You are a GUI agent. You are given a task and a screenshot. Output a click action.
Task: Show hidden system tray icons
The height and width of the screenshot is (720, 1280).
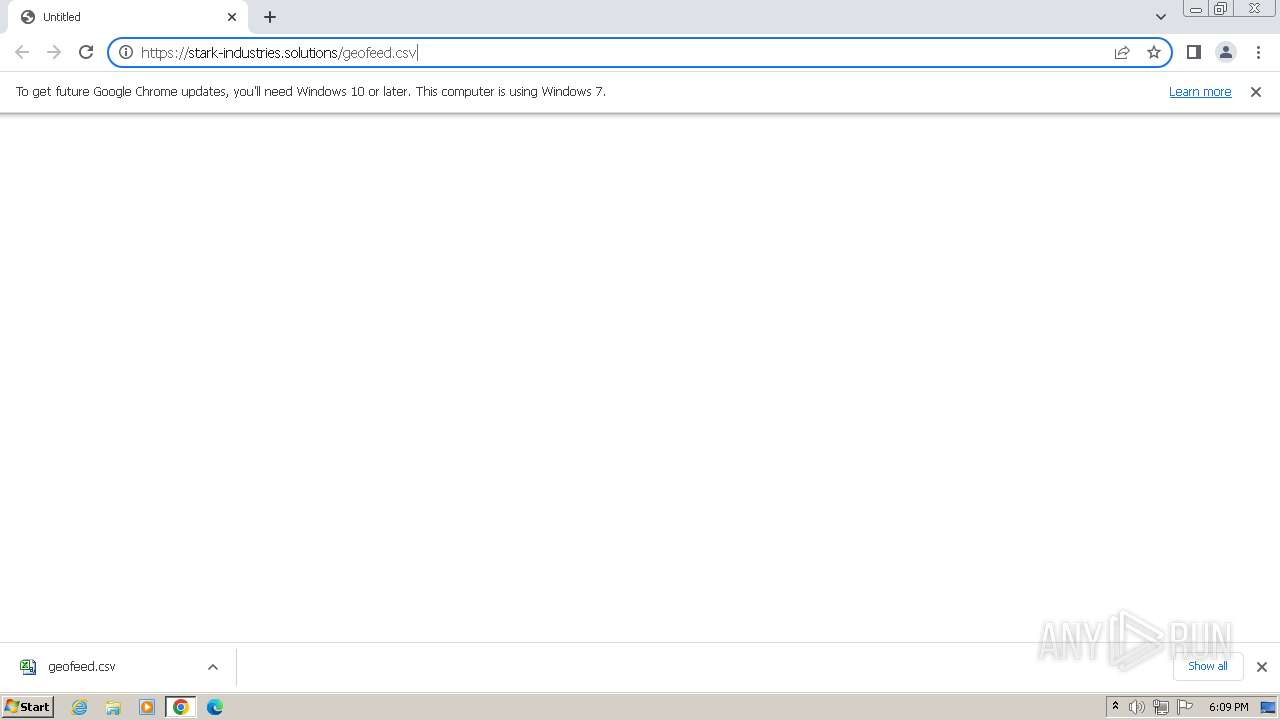click(1115, 707)
